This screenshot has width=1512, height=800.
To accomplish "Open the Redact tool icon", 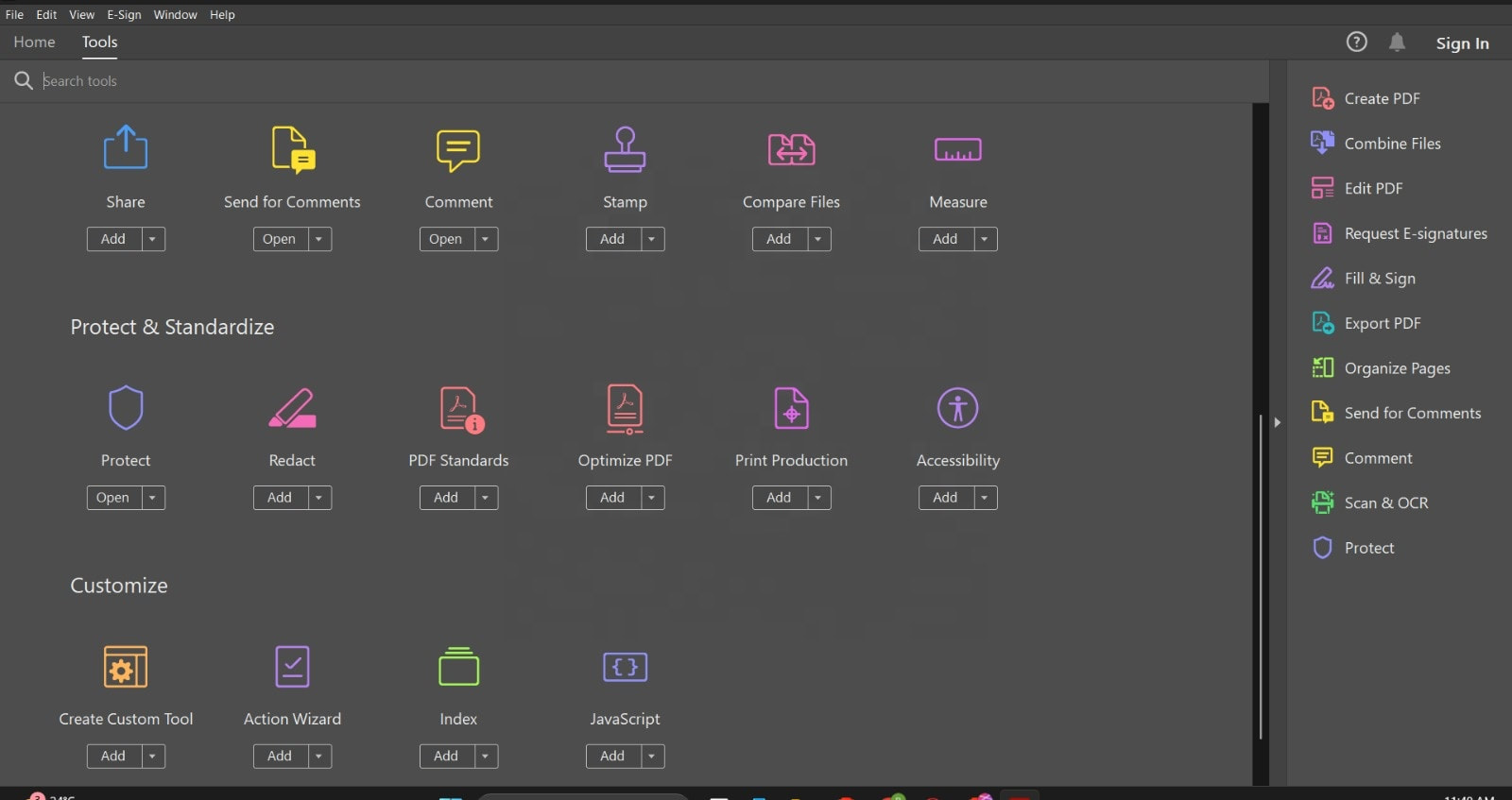I will [292, 408].
